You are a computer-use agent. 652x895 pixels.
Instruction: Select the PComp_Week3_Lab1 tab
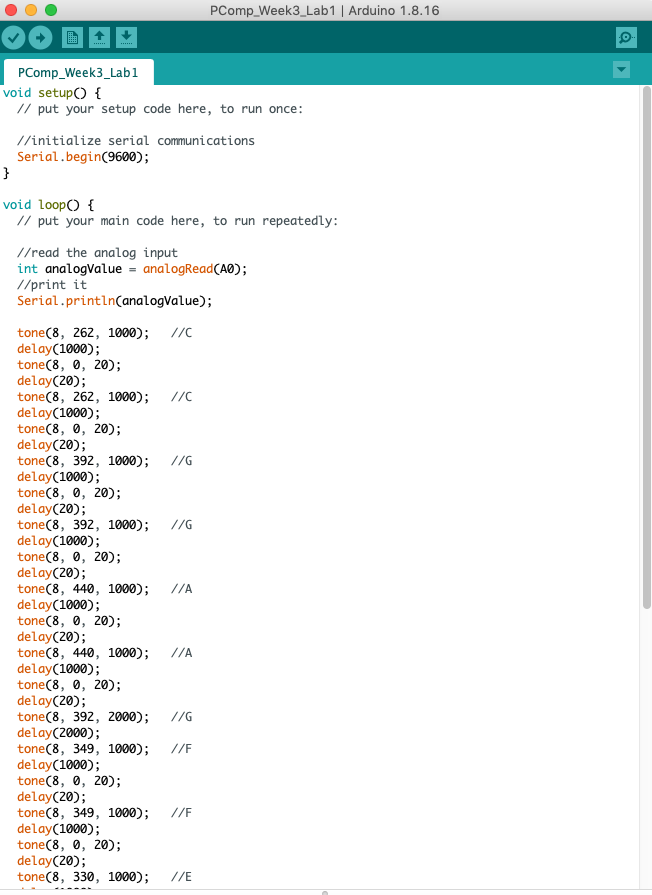pyautogui.click(x=78, y=73)
